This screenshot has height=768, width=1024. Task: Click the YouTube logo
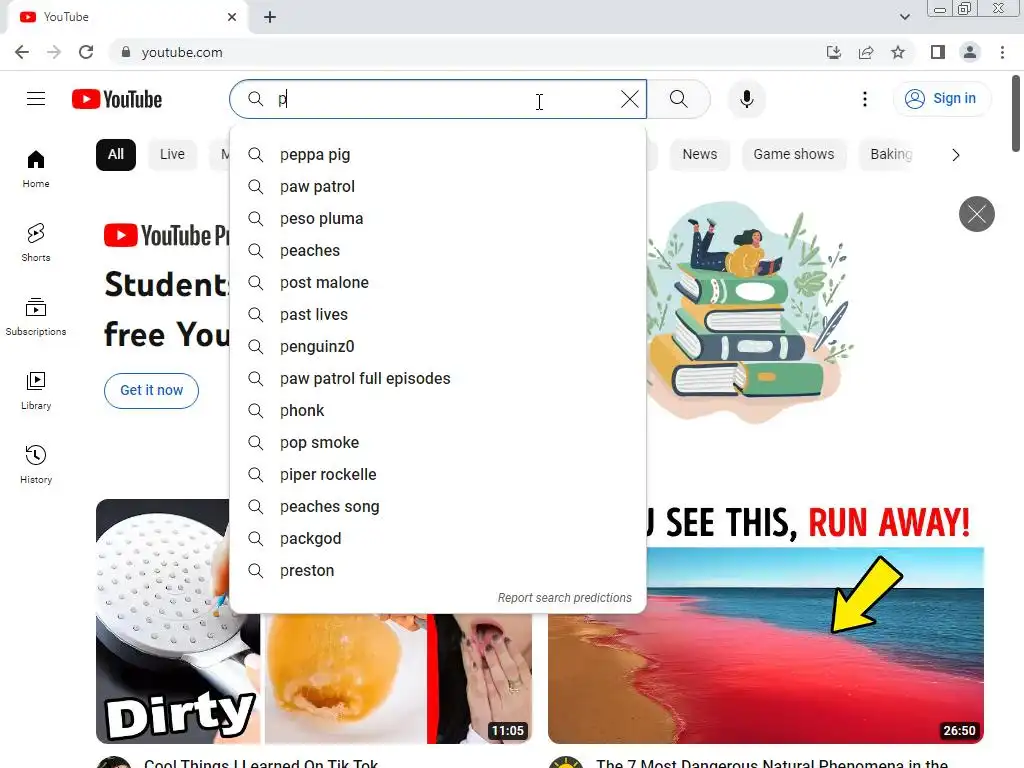point(117,99)
